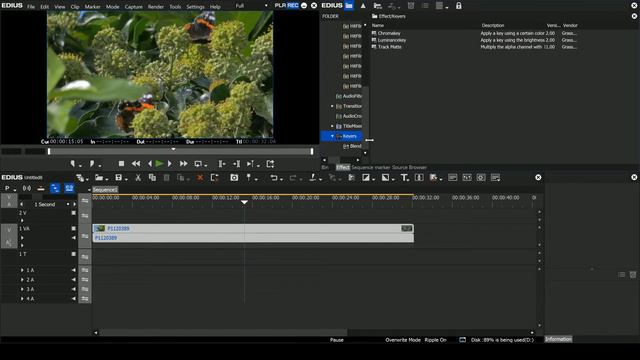Expand the TitleMixer folder in tree
The height and width of the screenshot is (360, 640).
tap(332, 126)
